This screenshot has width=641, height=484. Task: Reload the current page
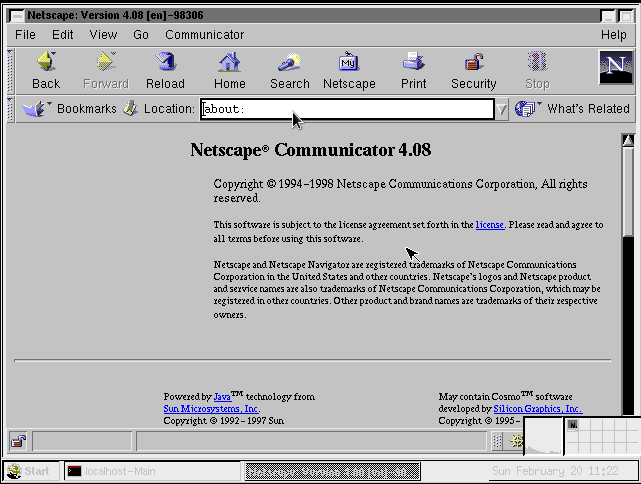coord(165,70)
